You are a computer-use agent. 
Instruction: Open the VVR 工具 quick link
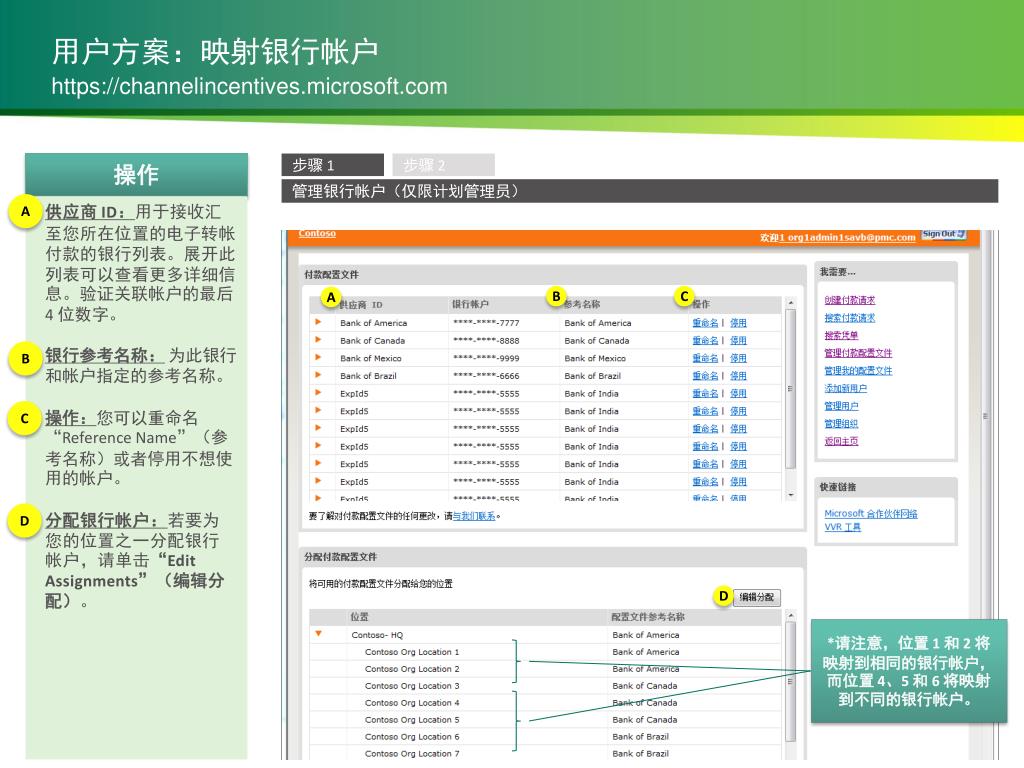tap(842, 526)
